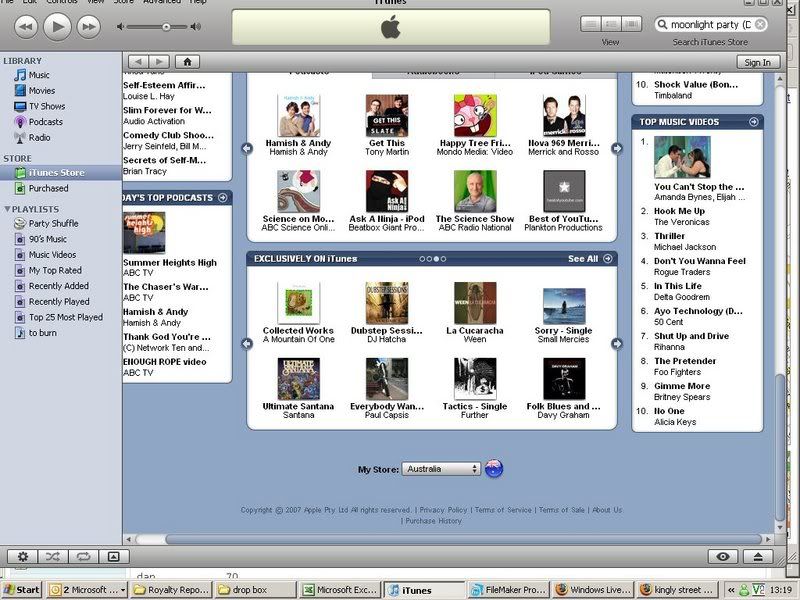Adjust the volume slider knob
The width and height of the screenshot is (800, 600).
click(166, 27)
